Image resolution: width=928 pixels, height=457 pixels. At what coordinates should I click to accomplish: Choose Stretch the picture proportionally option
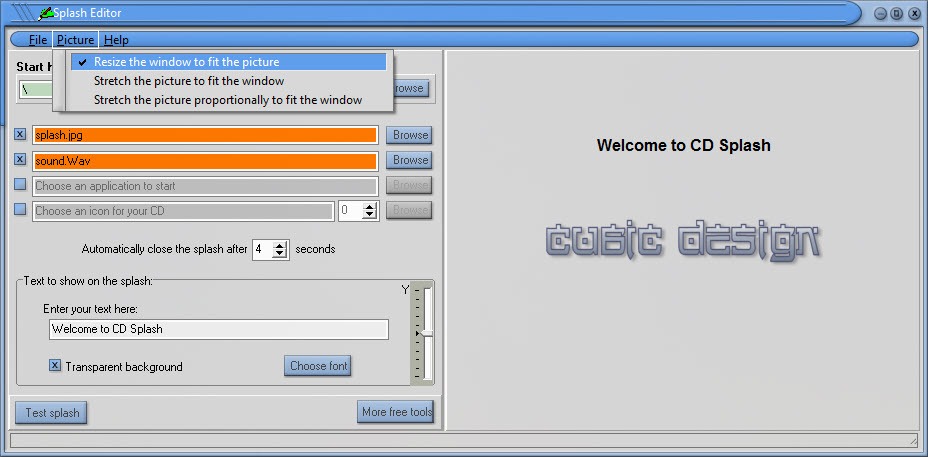[x=227, y=100]
